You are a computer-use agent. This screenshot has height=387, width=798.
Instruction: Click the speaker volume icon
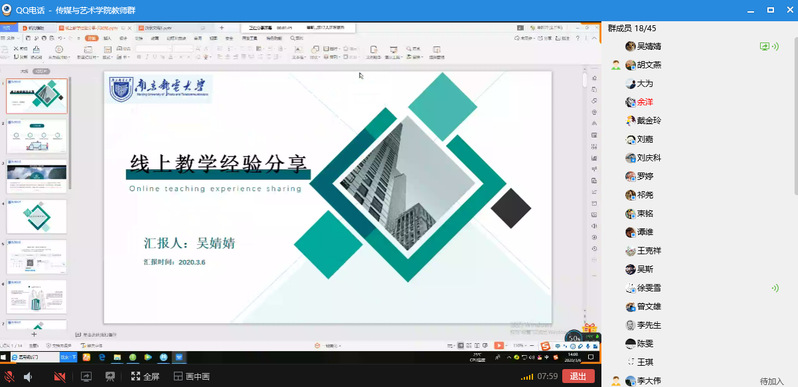tap(28, 377)
